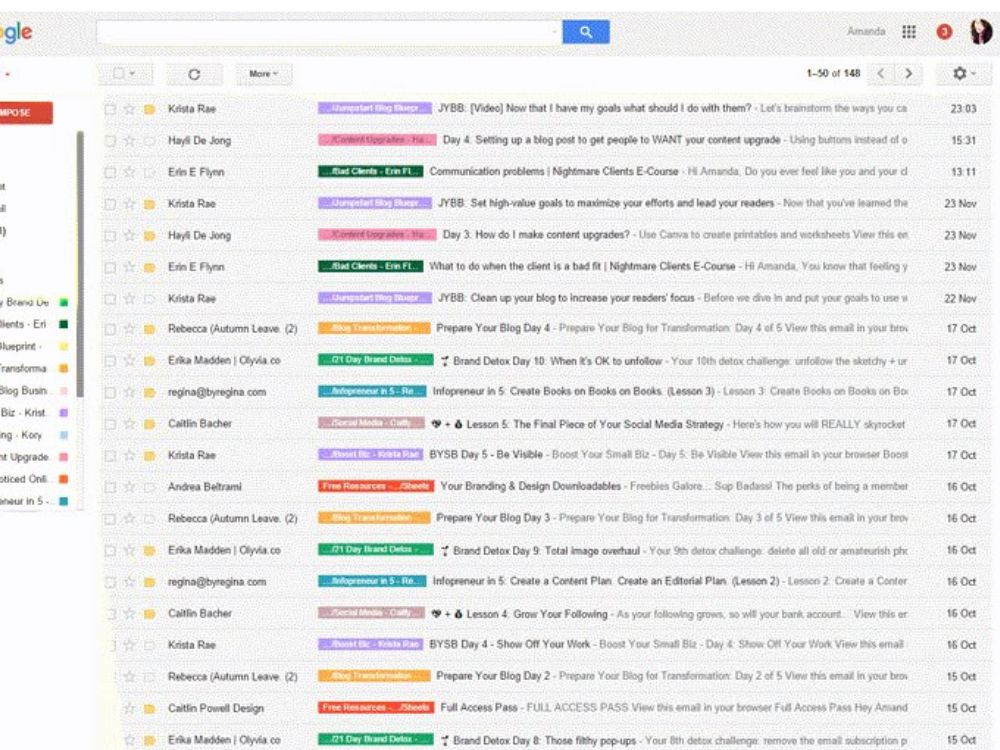Star the Brand Detox Day 10 email
This screenshot has height=750, width=1000.
129,361
